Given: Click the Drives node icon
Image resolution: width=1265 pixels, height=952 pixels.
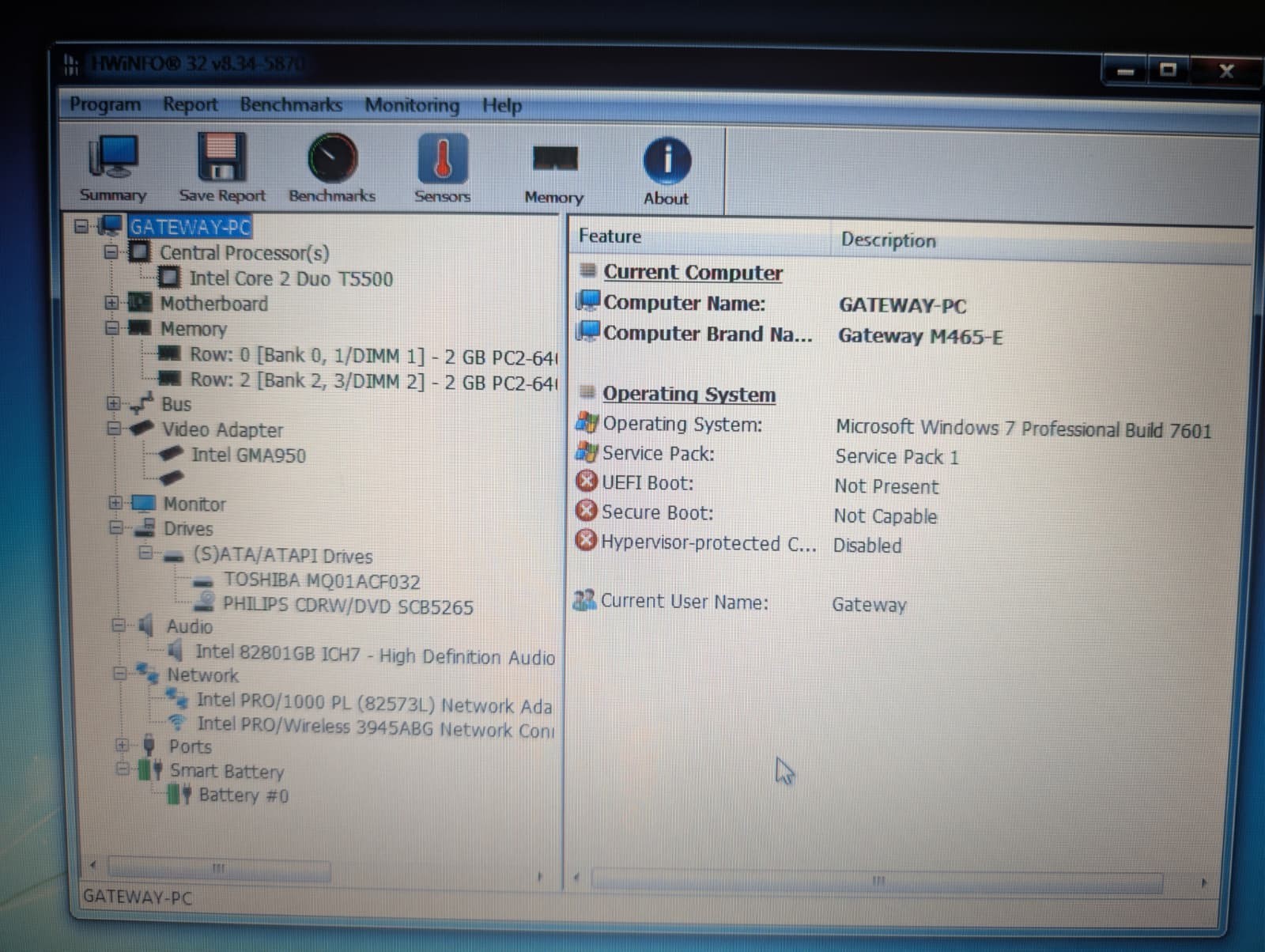Looking at the screenshot, I should click(145, 527).
